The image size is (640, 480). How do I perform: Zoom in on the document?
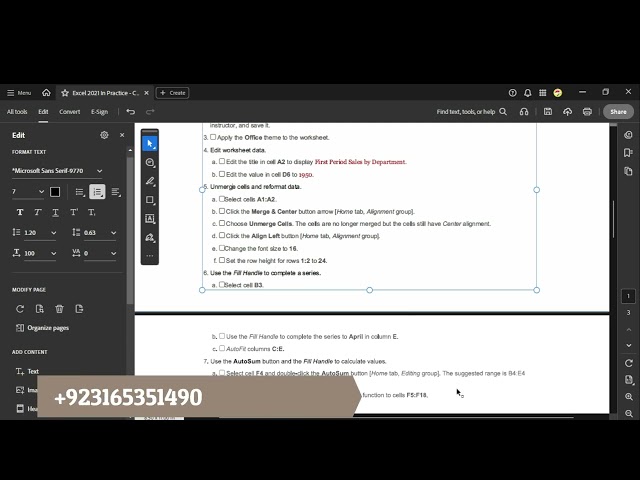click(x=629, y=396)
